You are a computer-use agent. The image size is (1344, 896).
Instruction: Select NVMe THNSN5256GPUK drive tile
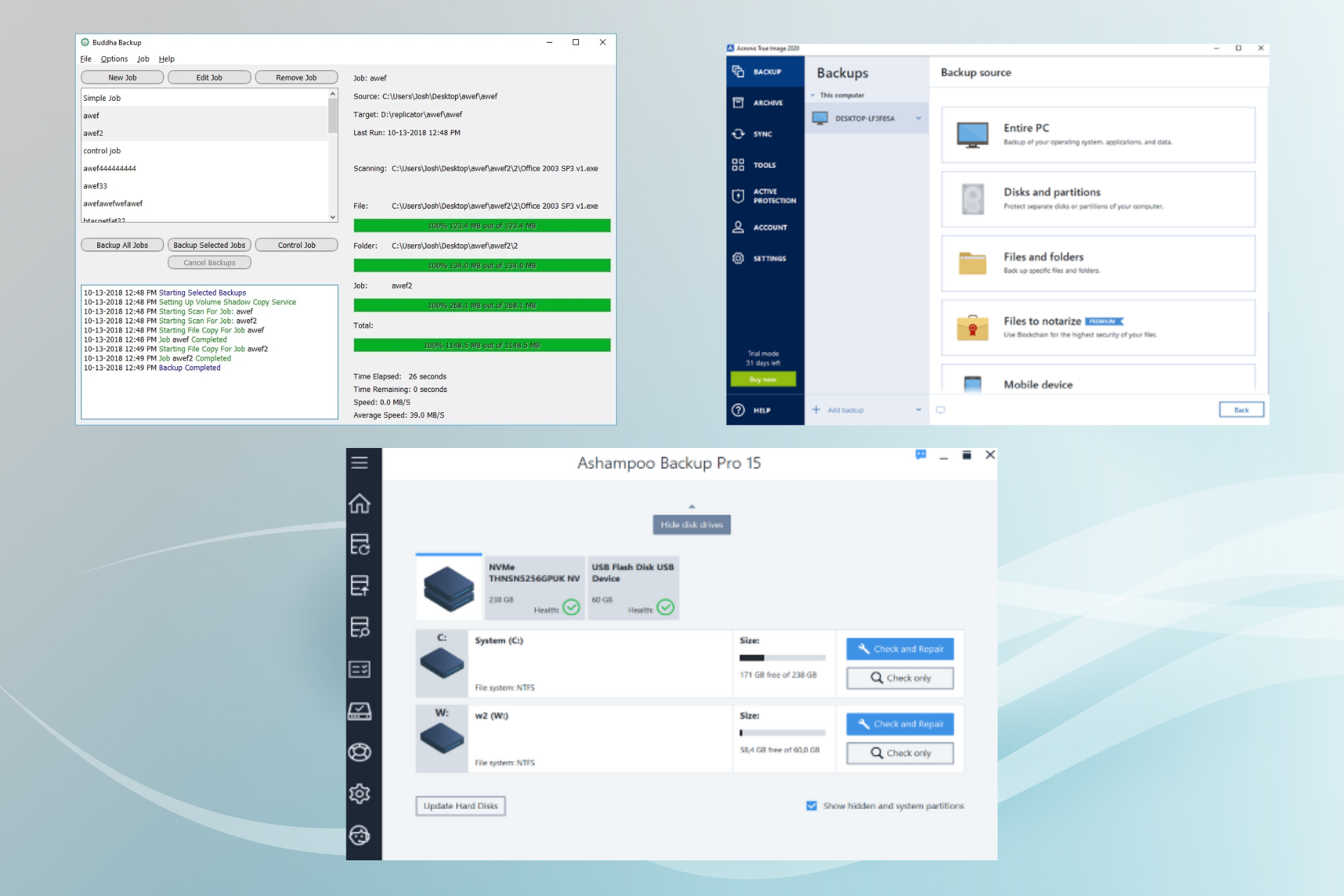534,588
